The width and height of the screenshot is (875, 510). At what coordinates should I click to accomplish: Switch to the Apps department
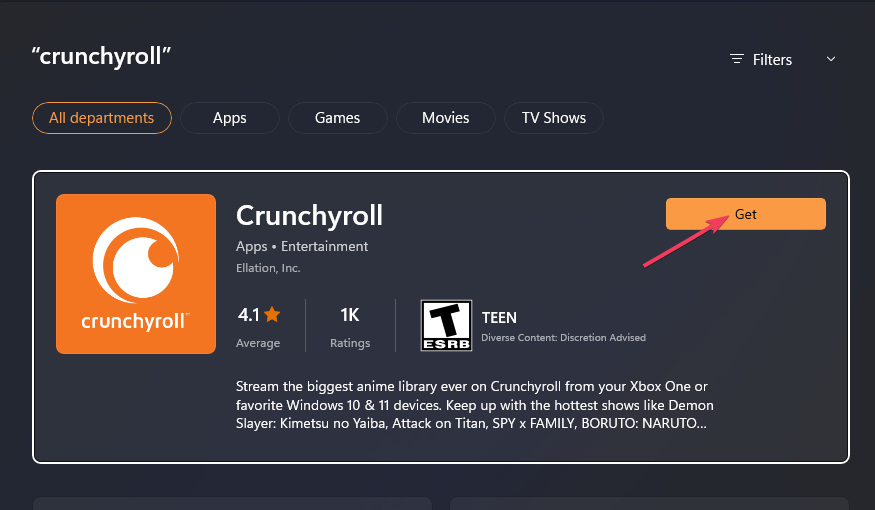point(229,118)
